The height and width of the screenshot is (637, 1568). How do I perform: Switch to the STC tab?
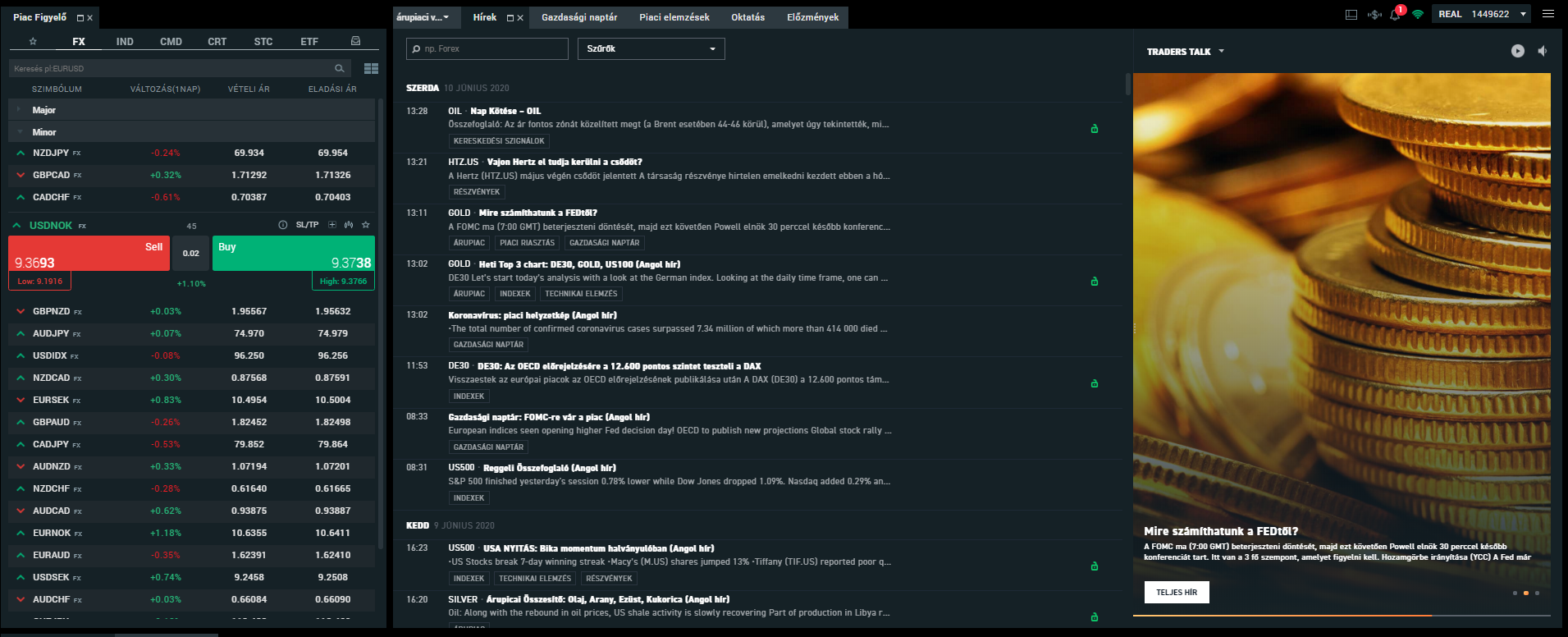(263, 41)
